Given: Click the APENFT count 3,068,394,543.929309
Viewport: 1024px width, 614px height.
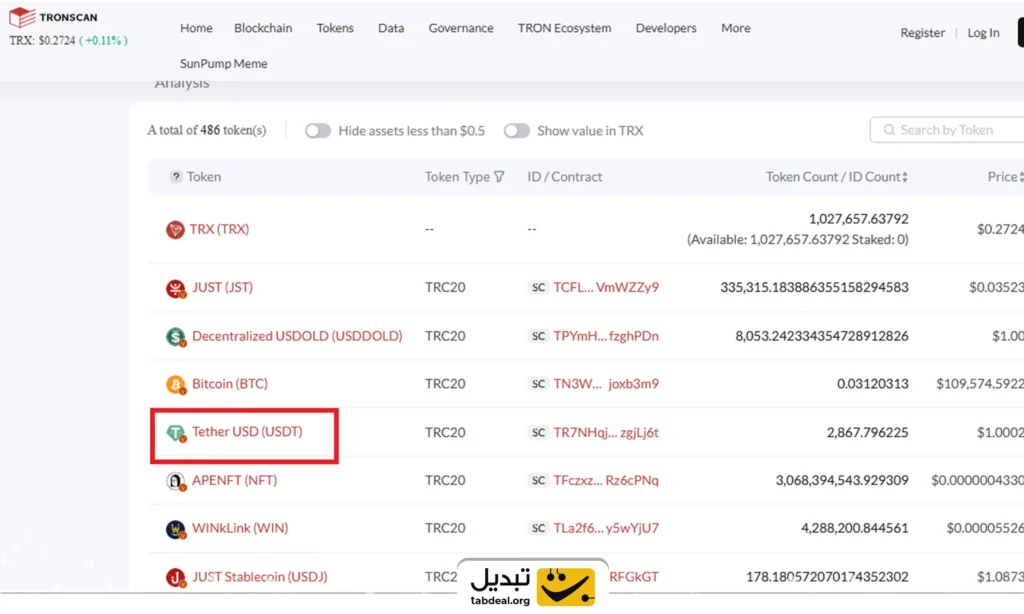Looking at the screenshot, I should pyautogui.click(x=842, y=480).
